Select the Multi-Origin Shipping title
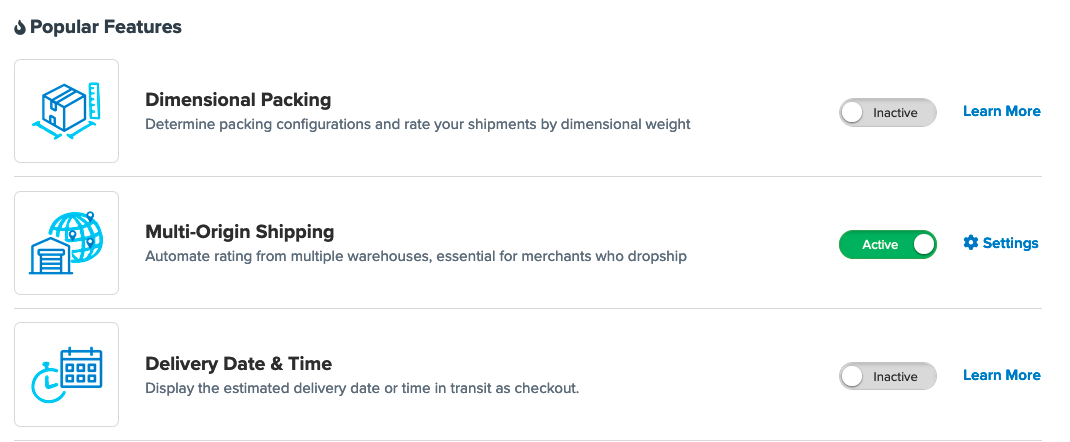This screenshot has width=1070, height=442. tap(239, 232)
